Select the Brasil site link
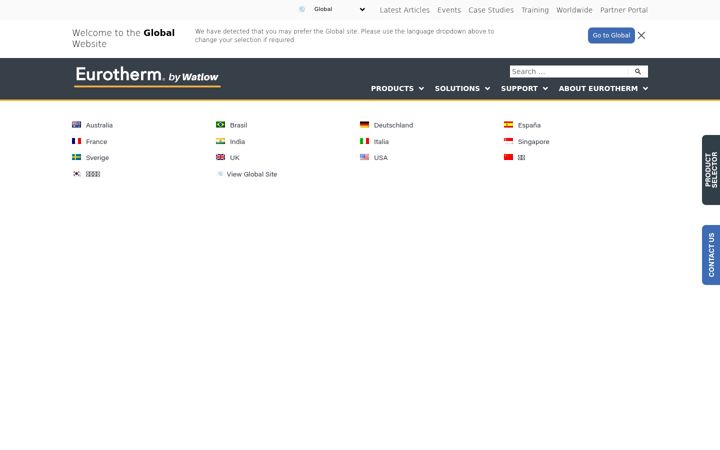 [x=238, y=125]
